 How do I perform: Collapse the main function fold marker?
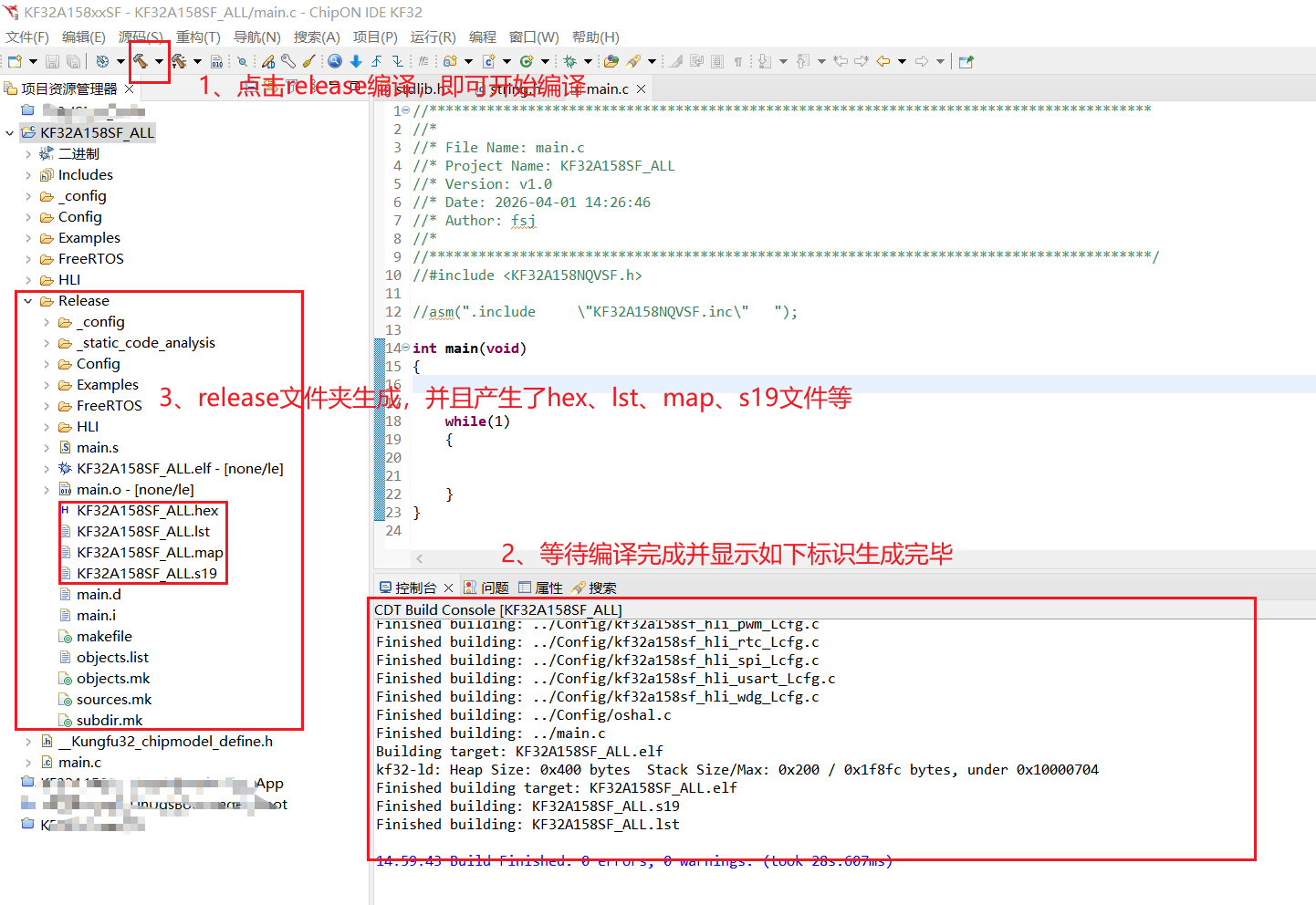[405, 348]
